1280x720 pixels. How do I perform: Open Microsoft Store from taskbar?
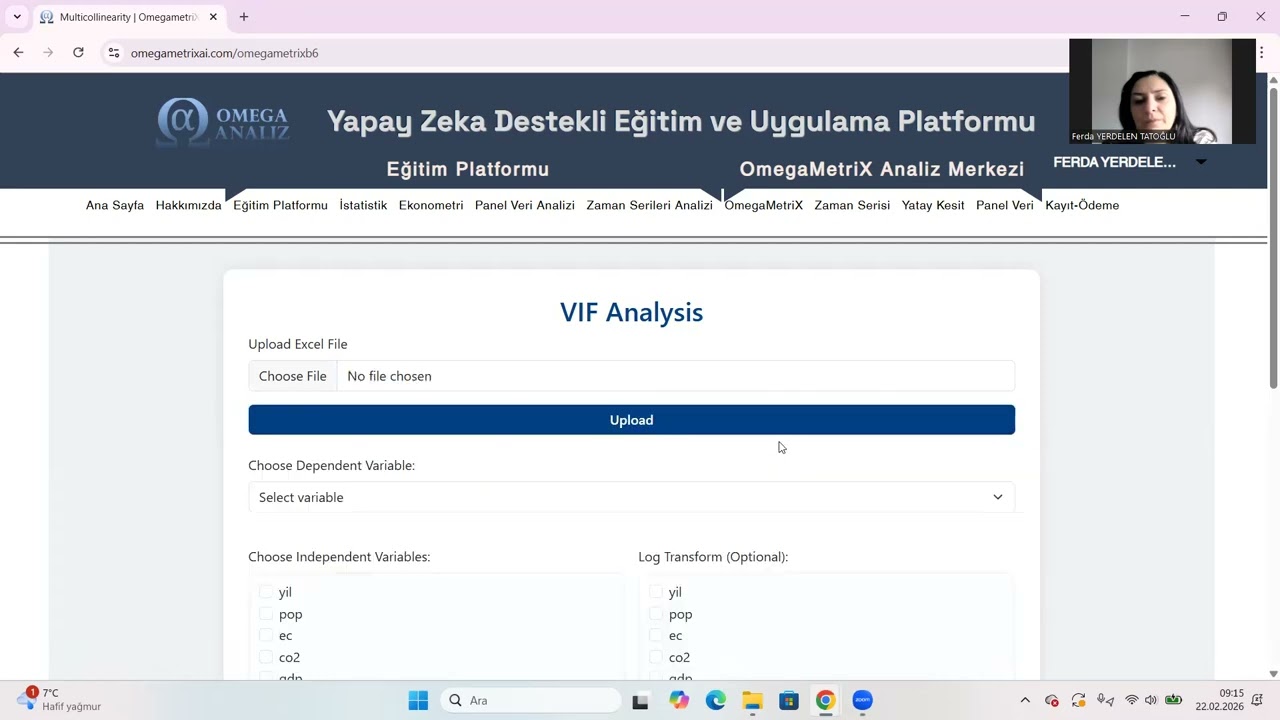[789, 700]
